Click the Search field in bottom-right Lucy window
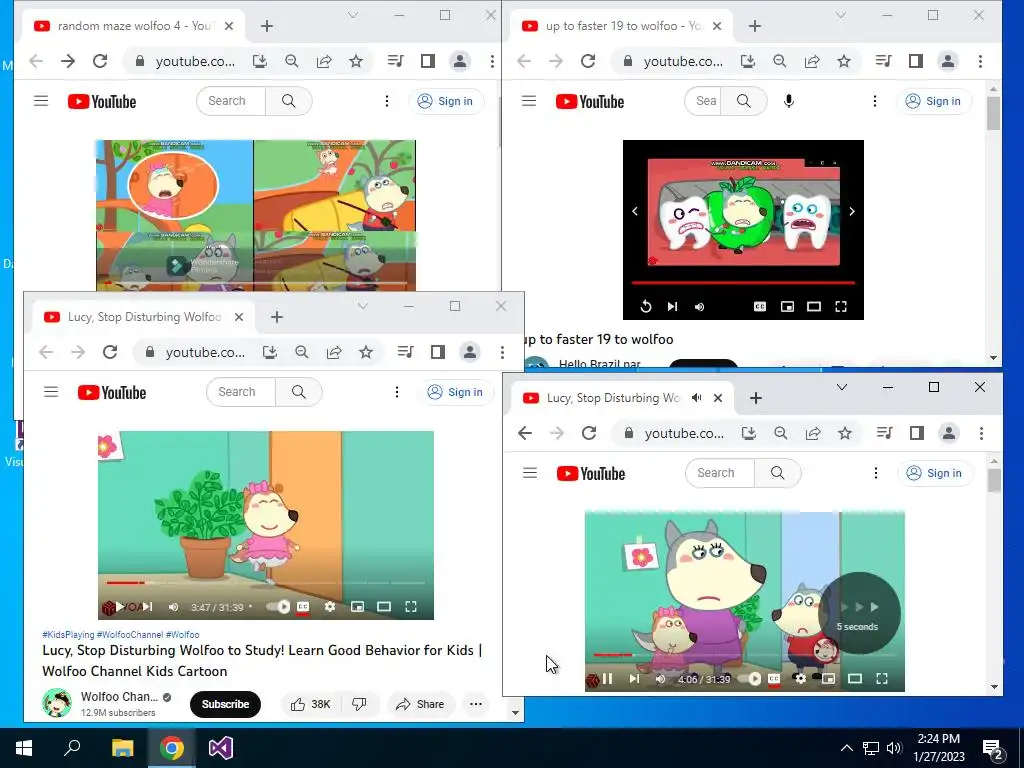Image resolution: width=1024 pixels, height=768 pixels. [x=720, y=473]
